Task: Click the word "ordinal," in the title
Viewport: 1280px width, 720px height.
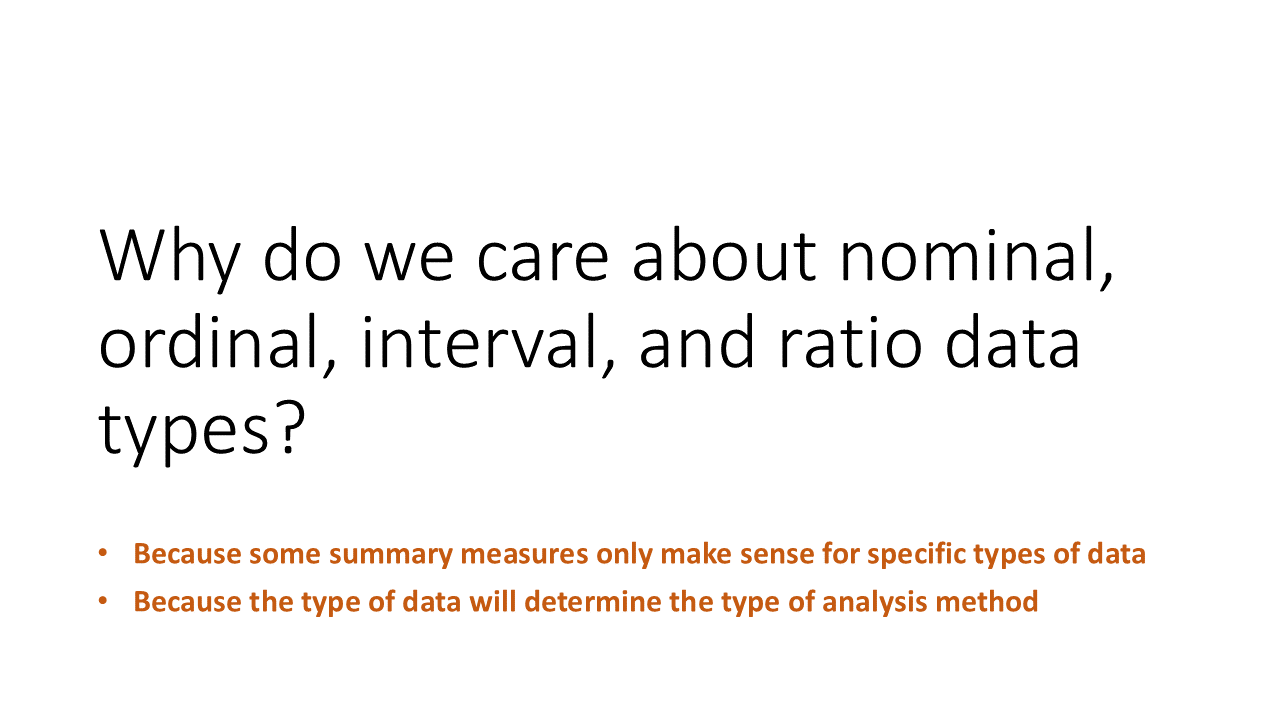Action: 219,345
